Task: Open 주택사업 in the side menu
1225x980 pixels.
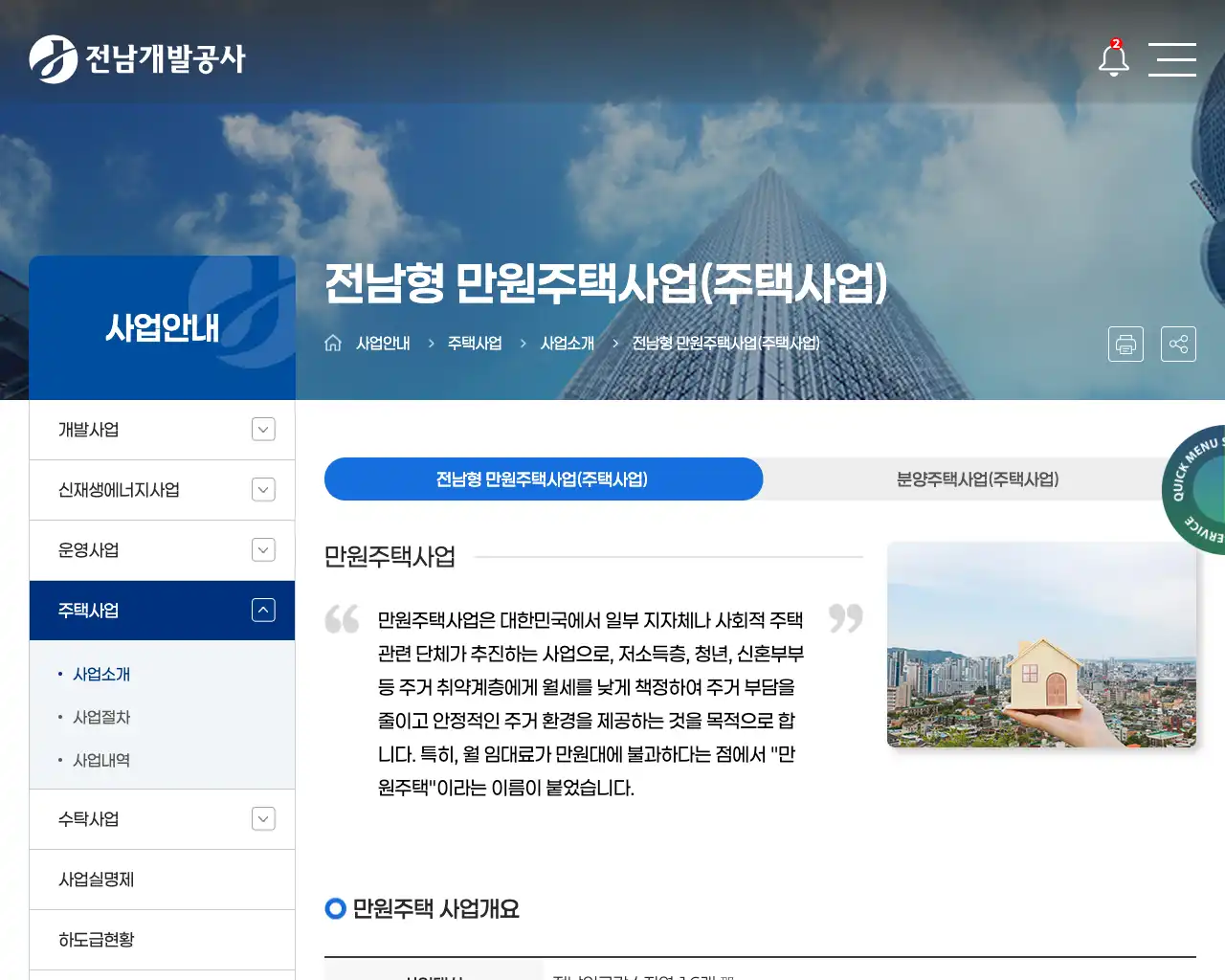Action: click(x=162, y=611)
